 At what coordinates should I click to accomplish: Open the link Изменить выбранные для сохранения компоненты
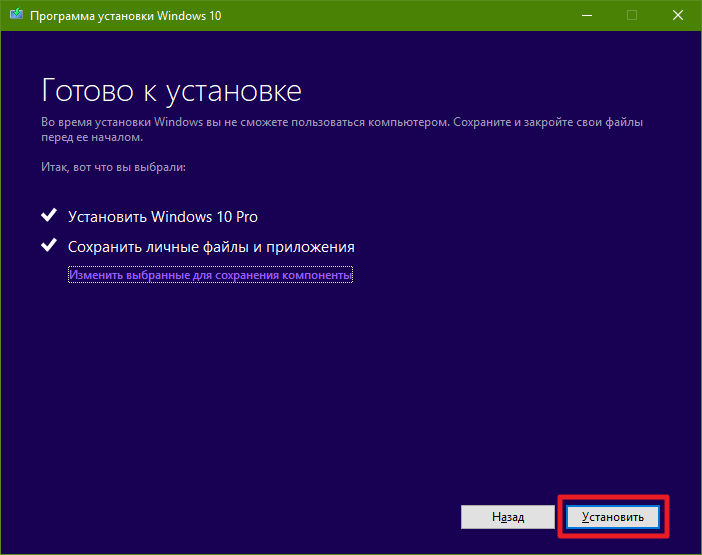210,275
